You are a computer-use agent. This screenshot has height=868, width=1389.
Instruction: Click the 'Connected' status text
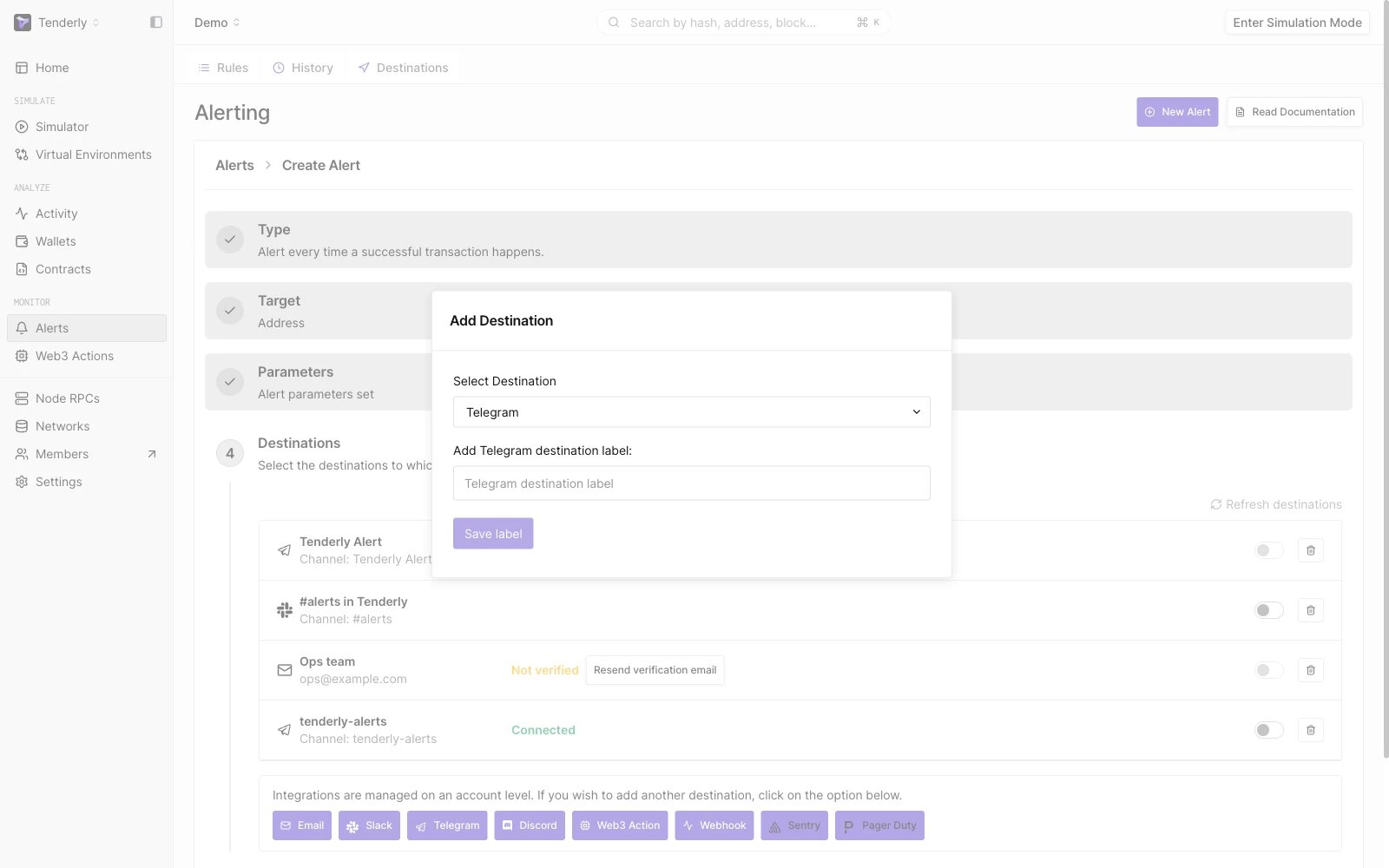543,730
